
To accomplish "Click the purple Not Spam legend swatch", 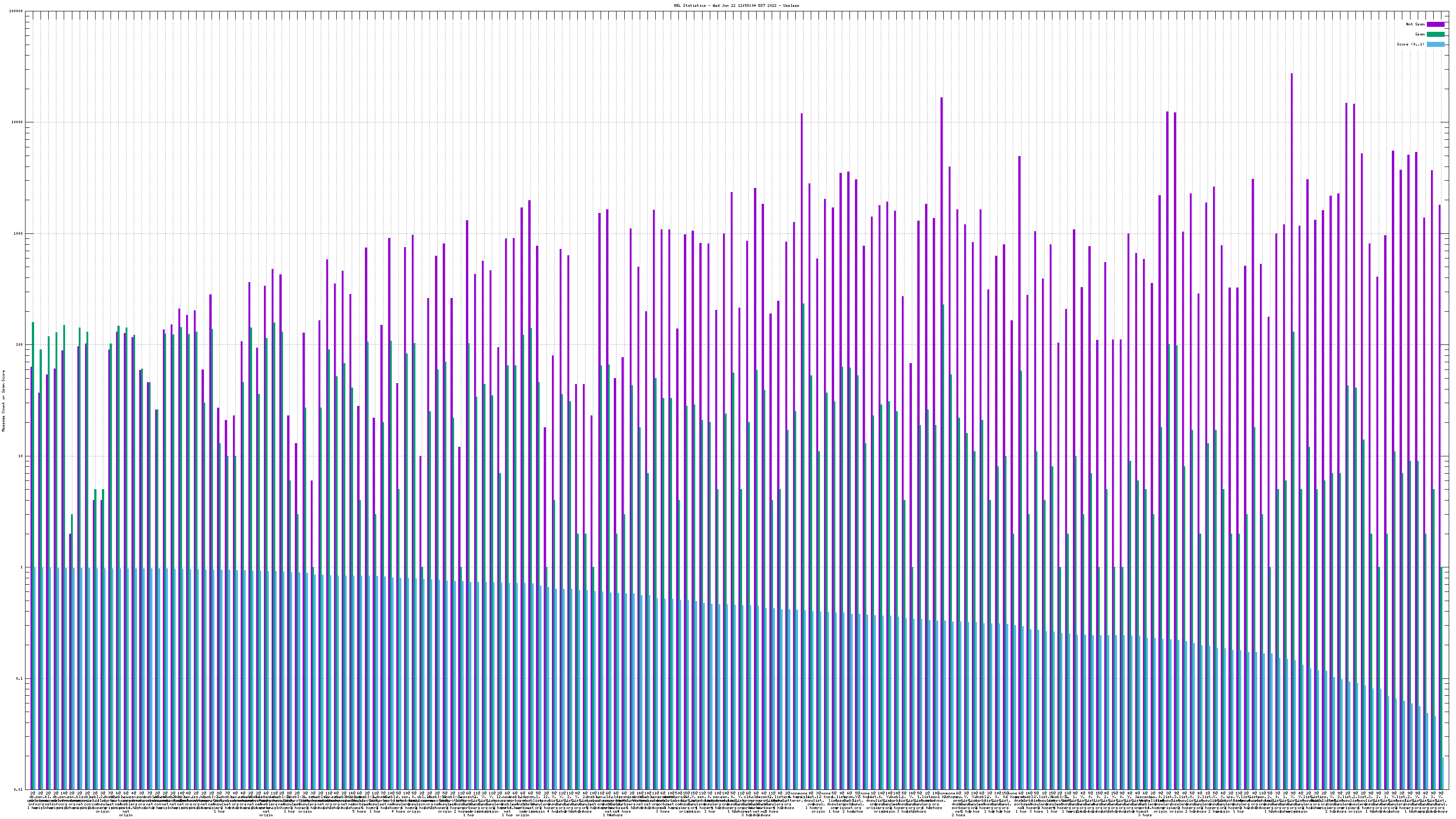I will point(1435,24).
